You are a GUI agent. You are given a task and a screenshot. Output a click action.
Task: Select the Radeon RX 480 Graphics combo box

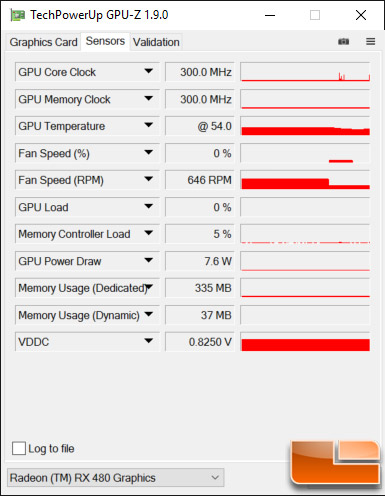pos(115,478)
